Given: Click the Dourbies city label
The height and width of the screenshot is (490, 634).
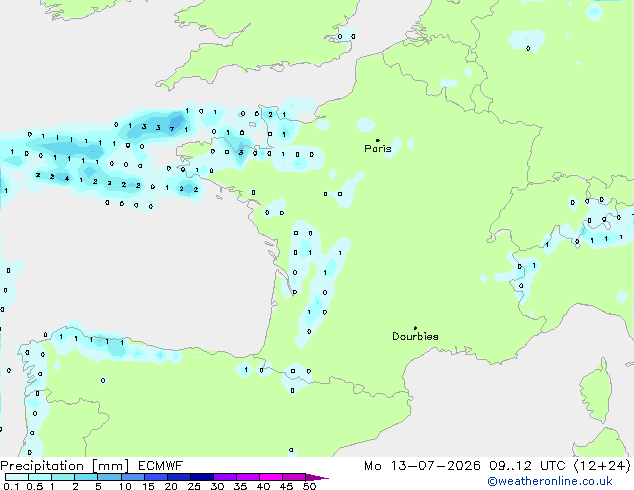Looking at the screenshot, I should click(x=415, y=336).
